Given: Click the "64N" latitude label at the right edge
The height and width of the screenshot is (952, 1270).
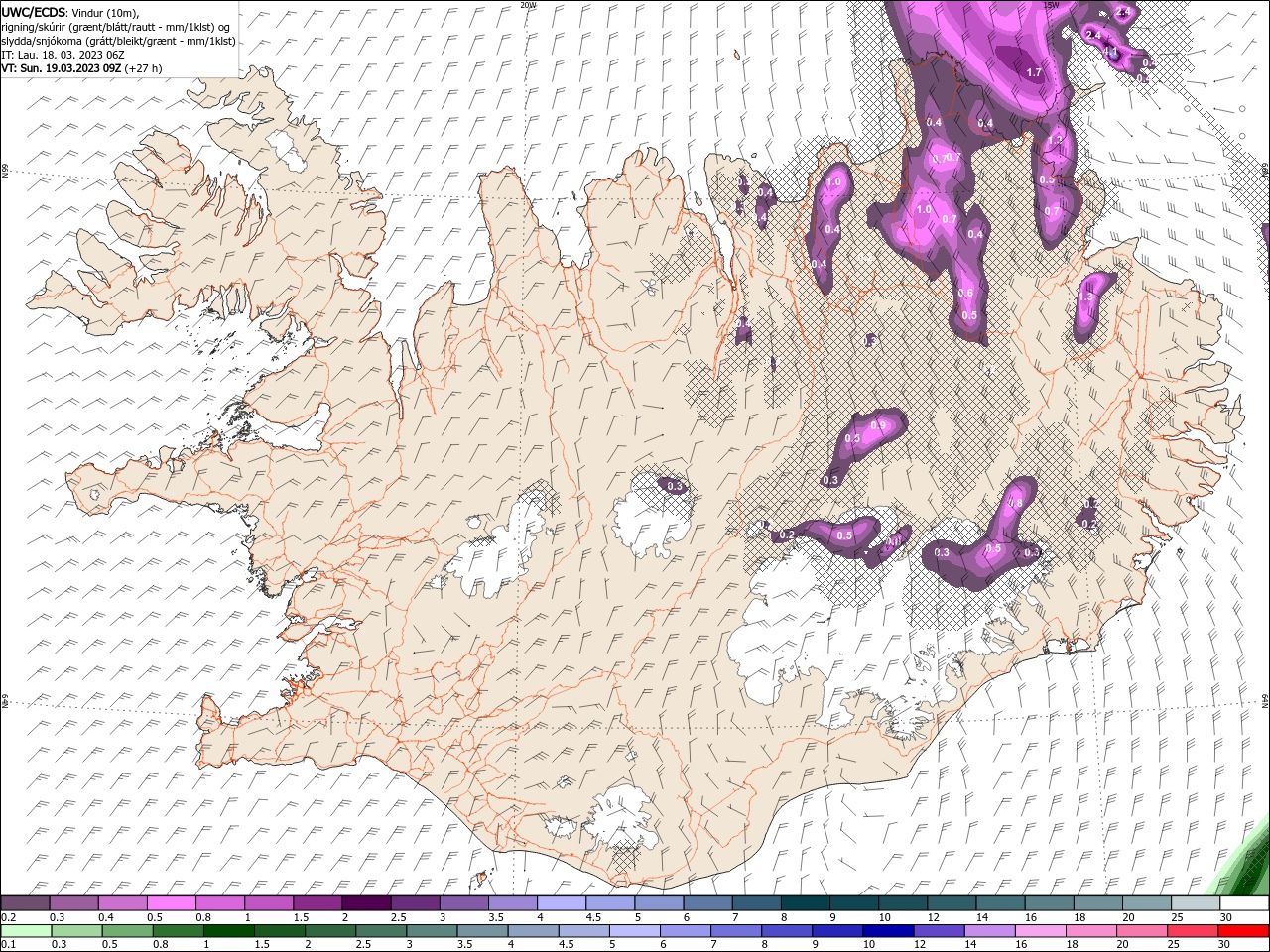Looking at the screenshot, I should click(1265, 699).
